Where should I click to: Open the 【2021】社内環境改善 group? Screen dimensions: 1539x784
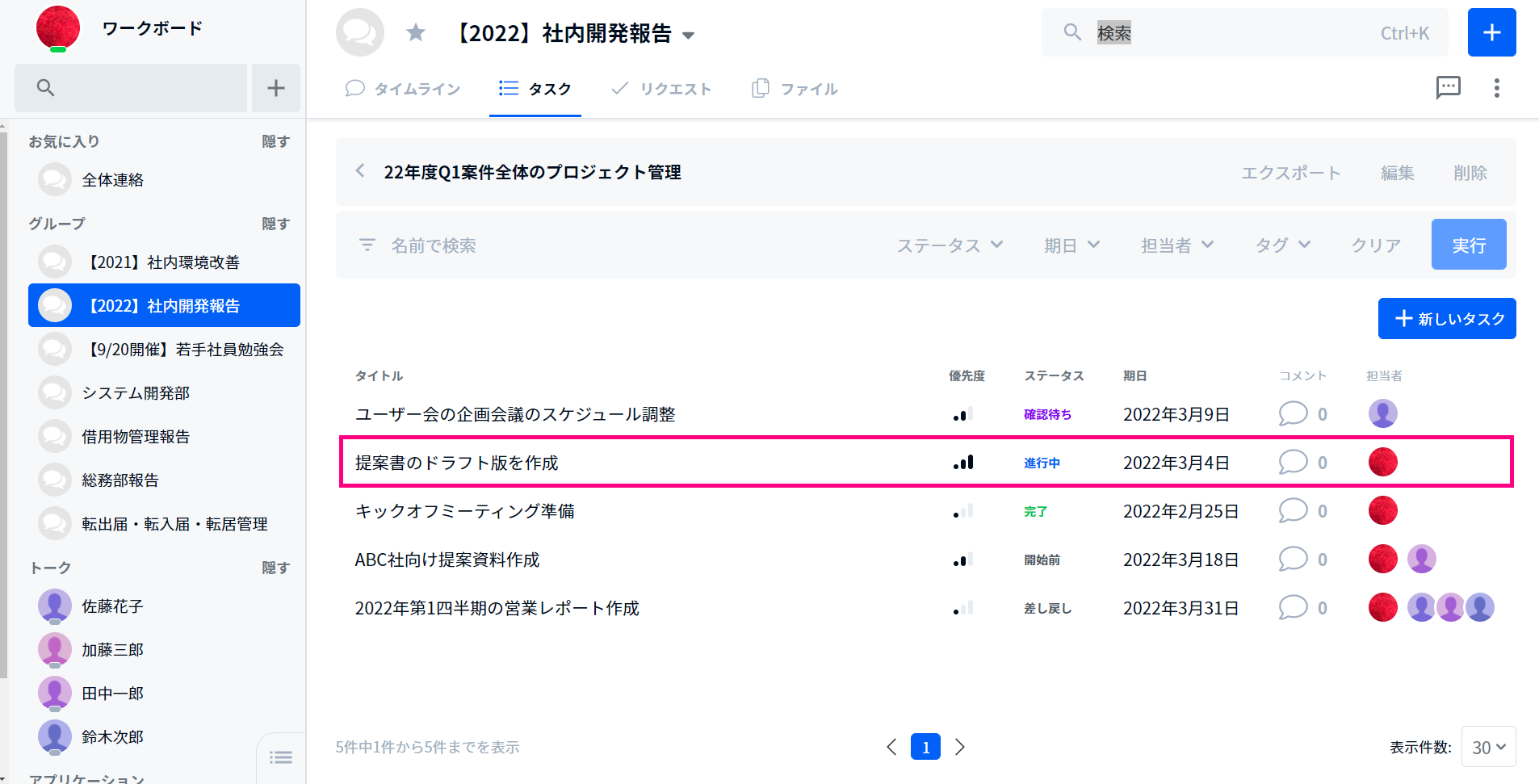tap(164, 262)
